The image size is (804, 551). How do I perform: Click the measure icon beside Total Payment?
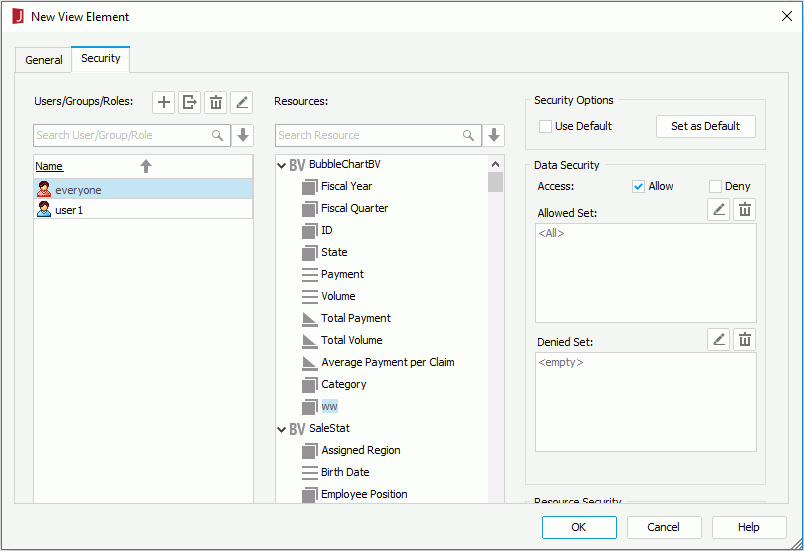tap(310, 319)
